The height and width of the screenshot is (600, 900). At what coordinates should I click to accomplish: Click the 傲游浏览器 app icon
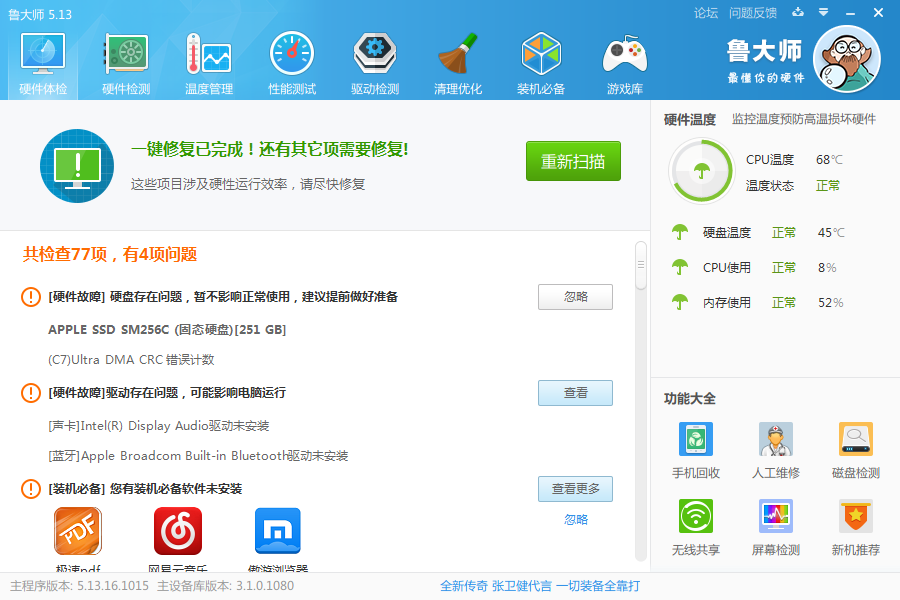[x=278, y=531]
